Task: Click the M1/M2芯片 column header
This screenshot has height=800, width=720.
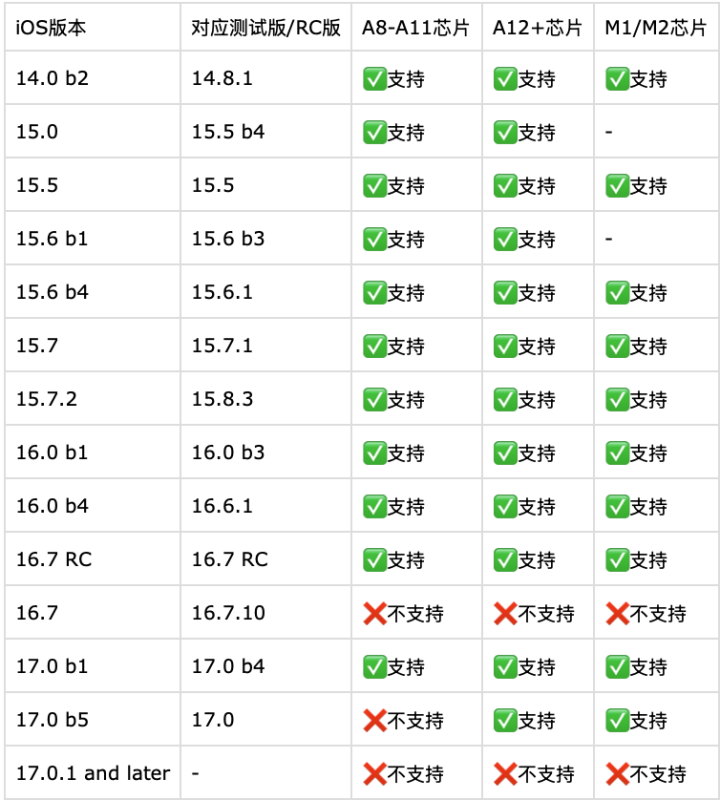Action: tap(656, 27)
